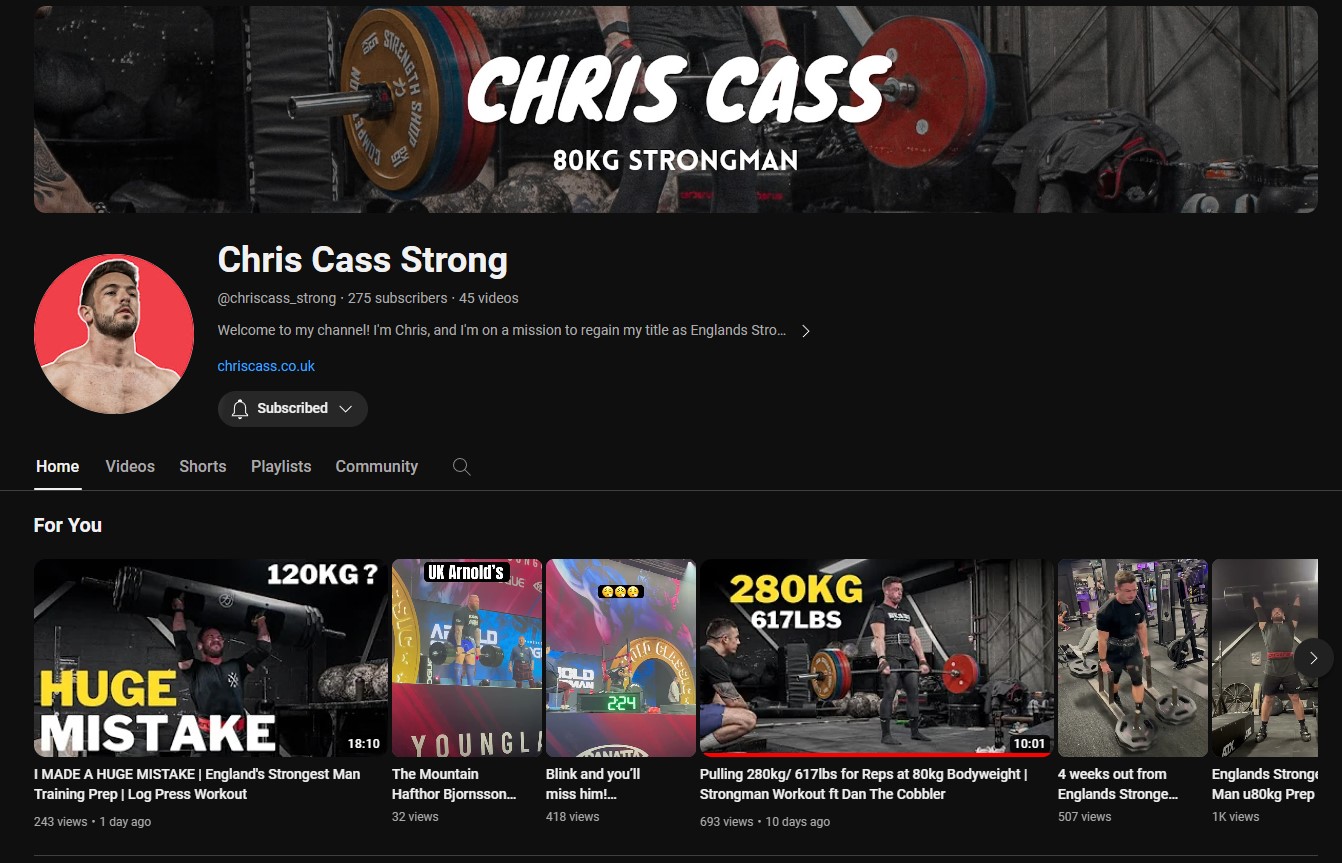Open the Blink and you'll miss him short
Screen dimensions: 1342x863
tap(621, 657)
